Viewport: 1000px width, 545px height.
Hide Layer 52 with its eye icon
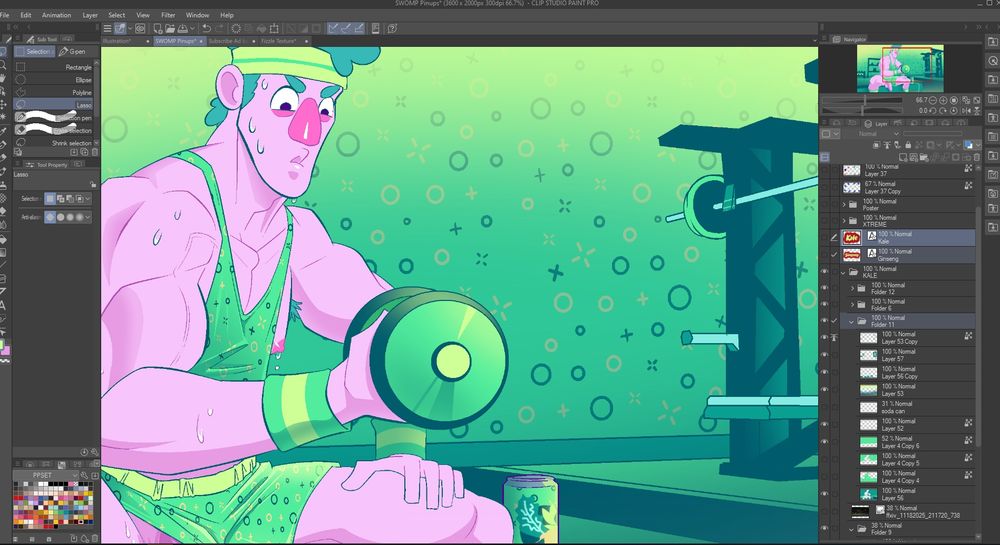click(824, 425)
